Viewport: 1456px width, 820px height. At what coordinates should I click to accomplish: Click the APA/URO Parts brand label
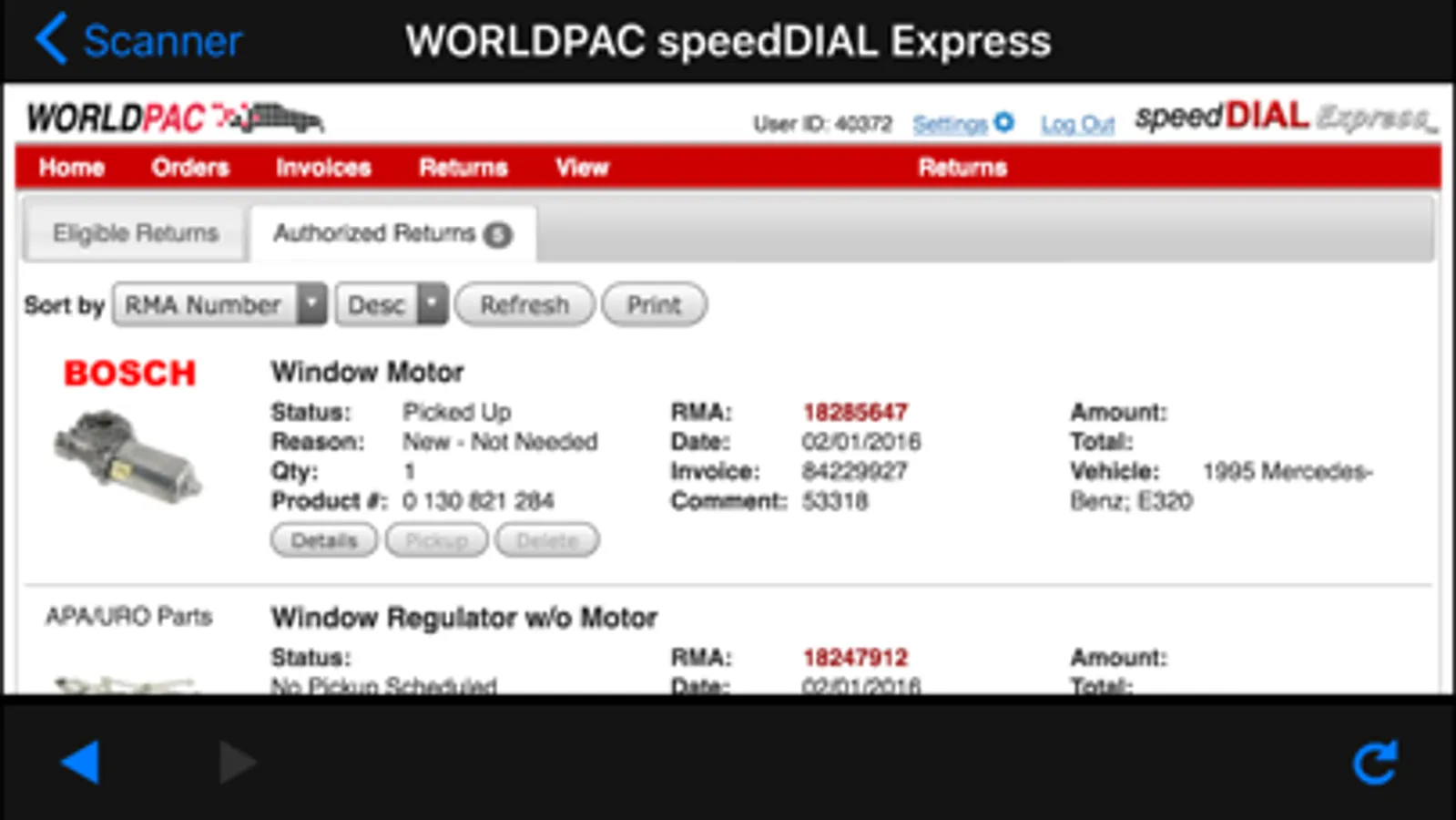[x=129, y=617]
